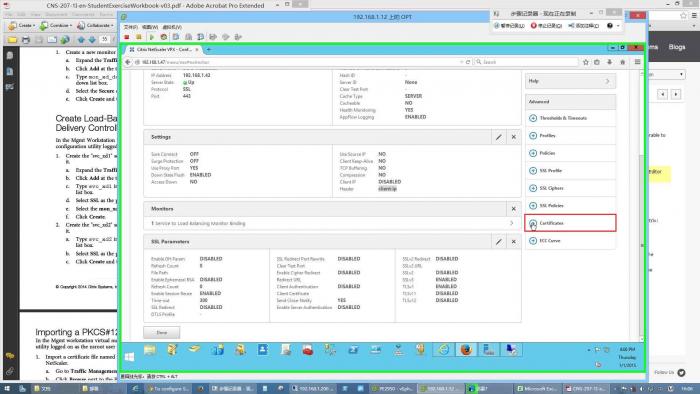Open a new Firefox tab

coord(208,50)
